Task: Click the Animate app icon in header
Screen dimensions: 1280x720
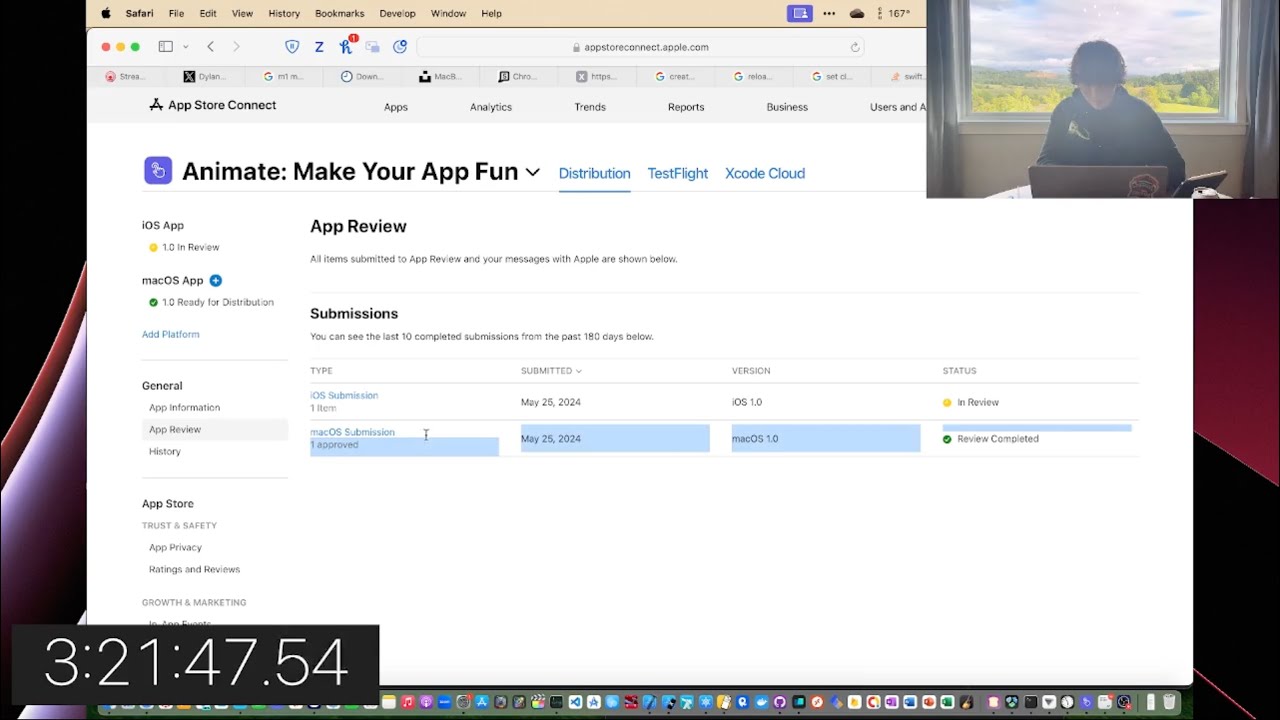Action: click(x=158, y=171)
